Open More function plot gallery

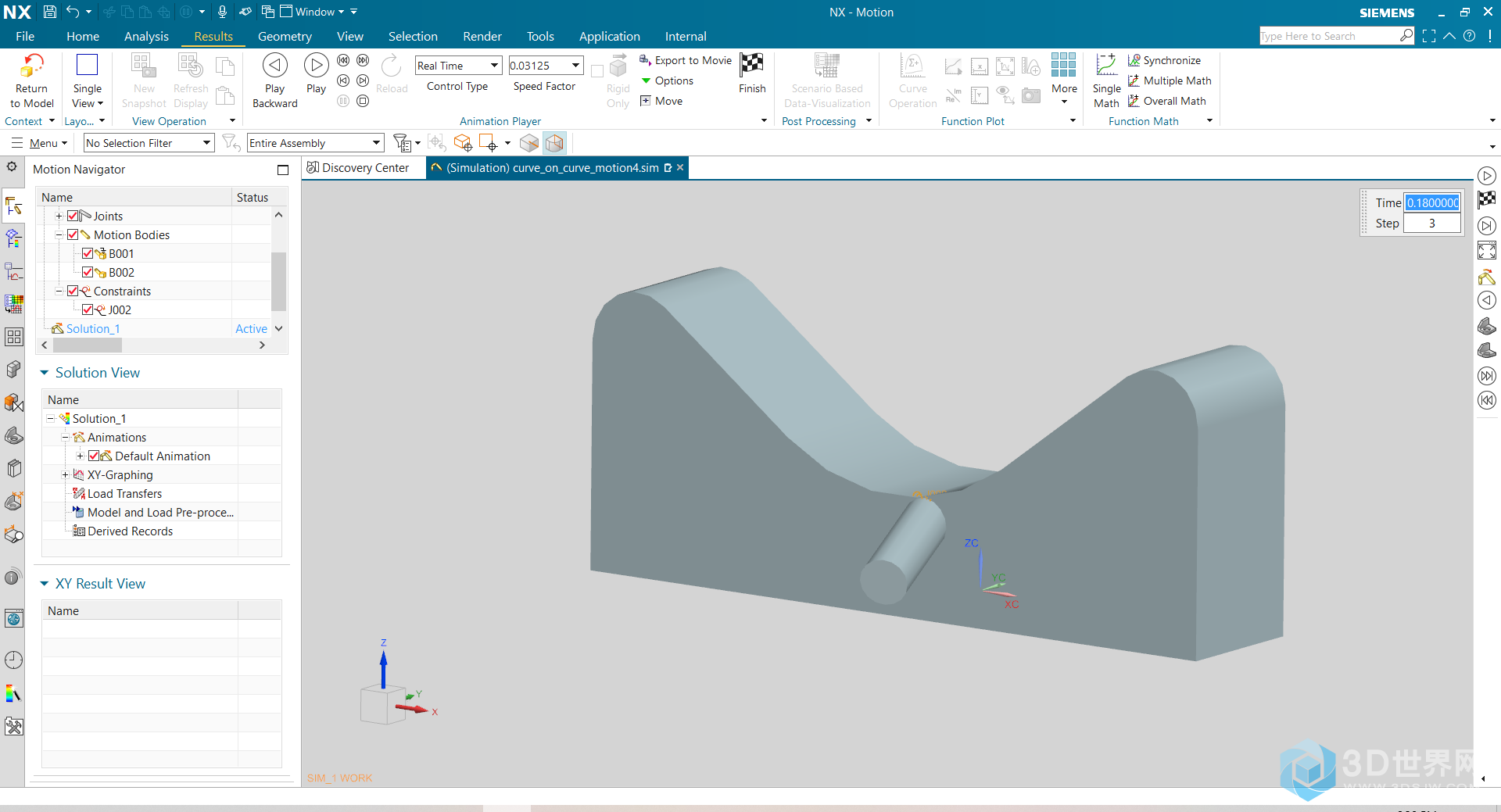[1064, 79]
